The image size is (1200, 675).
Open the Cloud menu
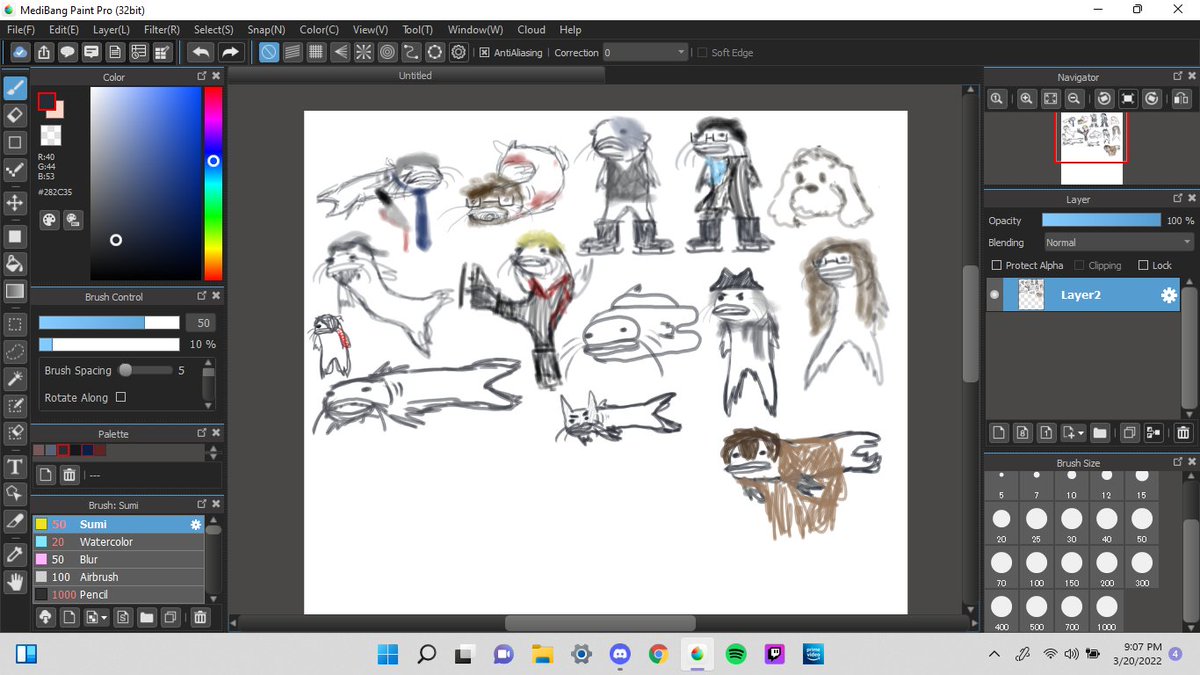[531, 30]
